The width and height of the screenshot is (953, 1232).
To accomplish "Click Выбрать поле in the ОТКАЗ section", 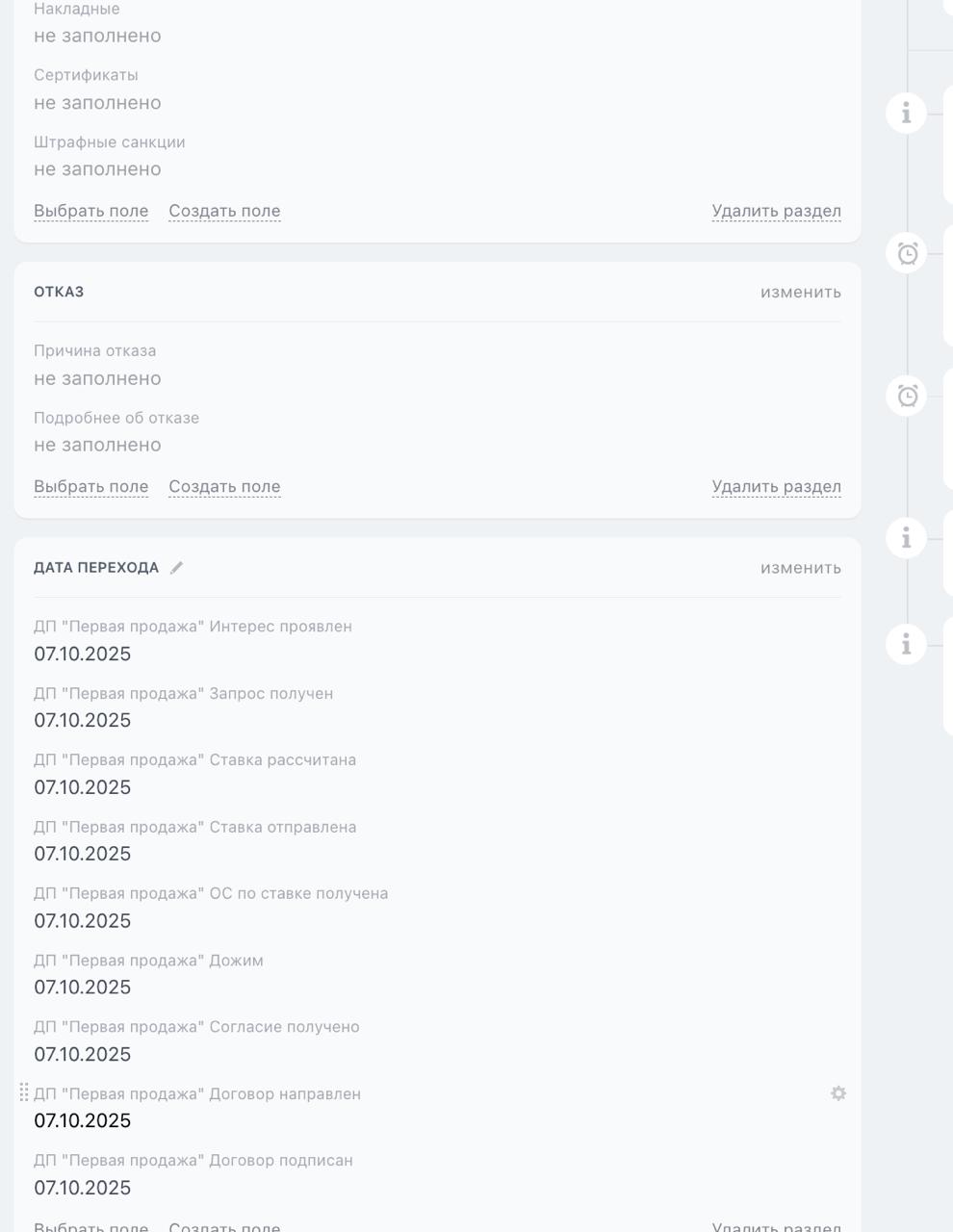I will [x=90, y=487].
